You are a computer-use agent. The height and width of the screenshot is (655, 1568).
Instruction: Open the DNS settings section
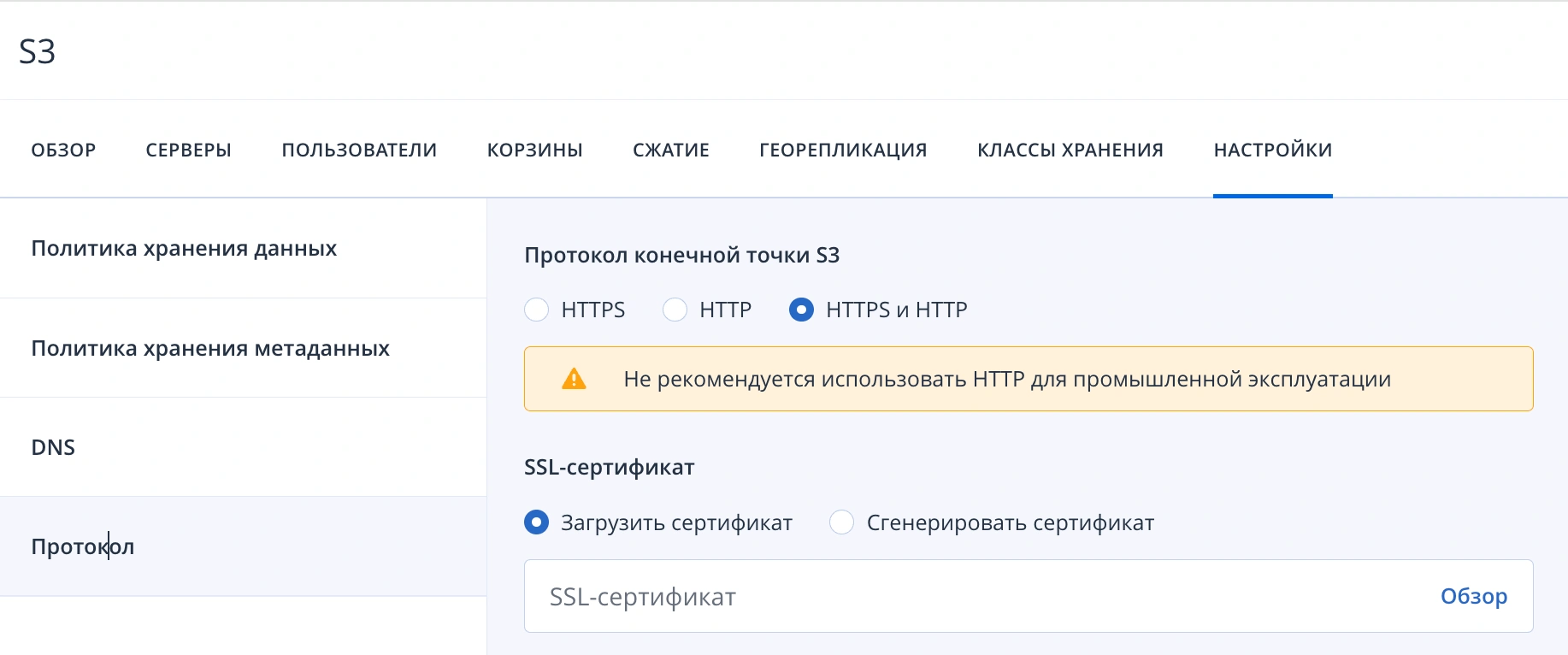point(53,446)
